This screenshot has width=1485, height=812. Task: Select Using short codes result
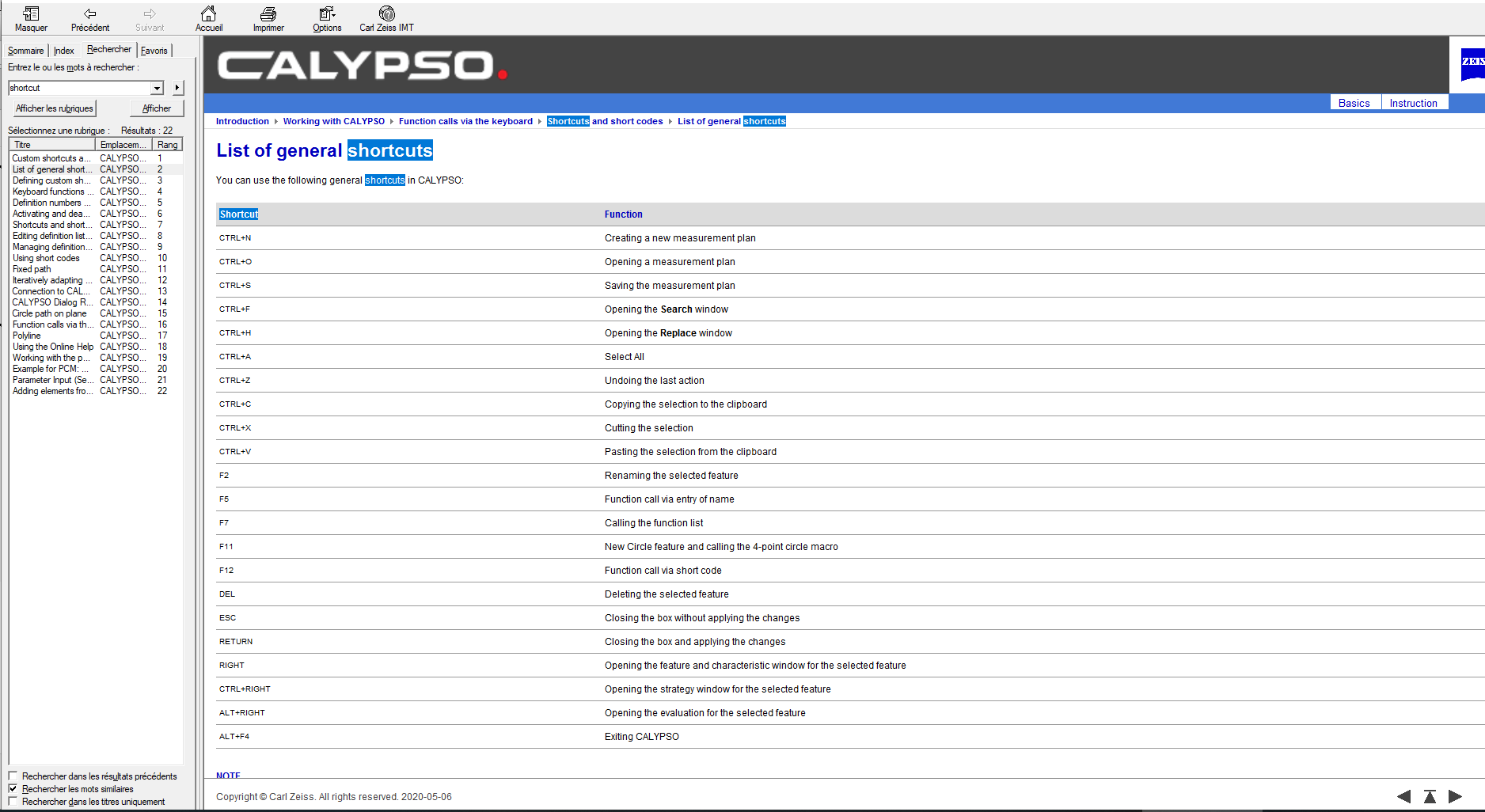tap(96, 258)
